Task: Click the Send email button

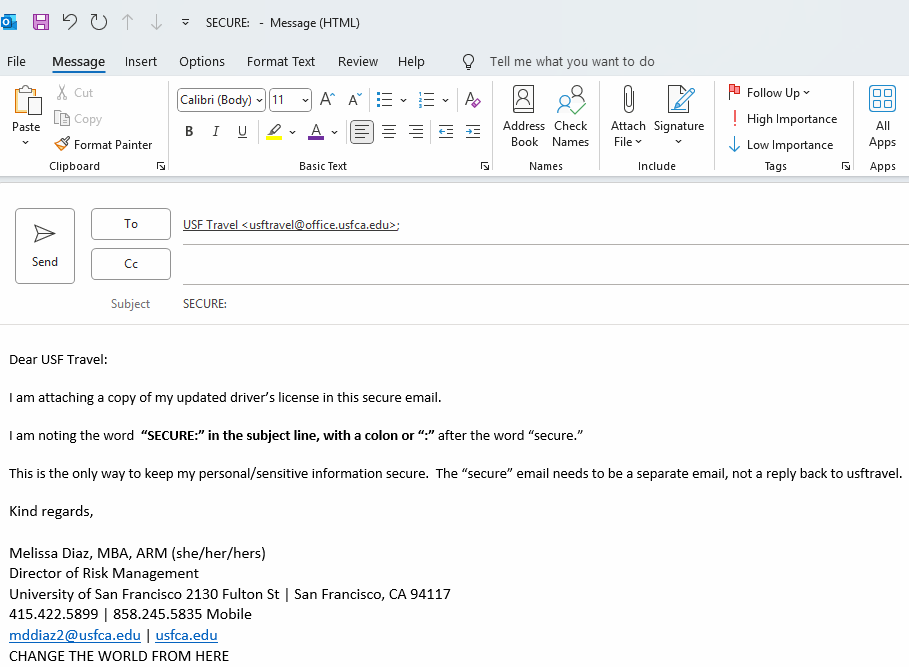Action: 45,246
